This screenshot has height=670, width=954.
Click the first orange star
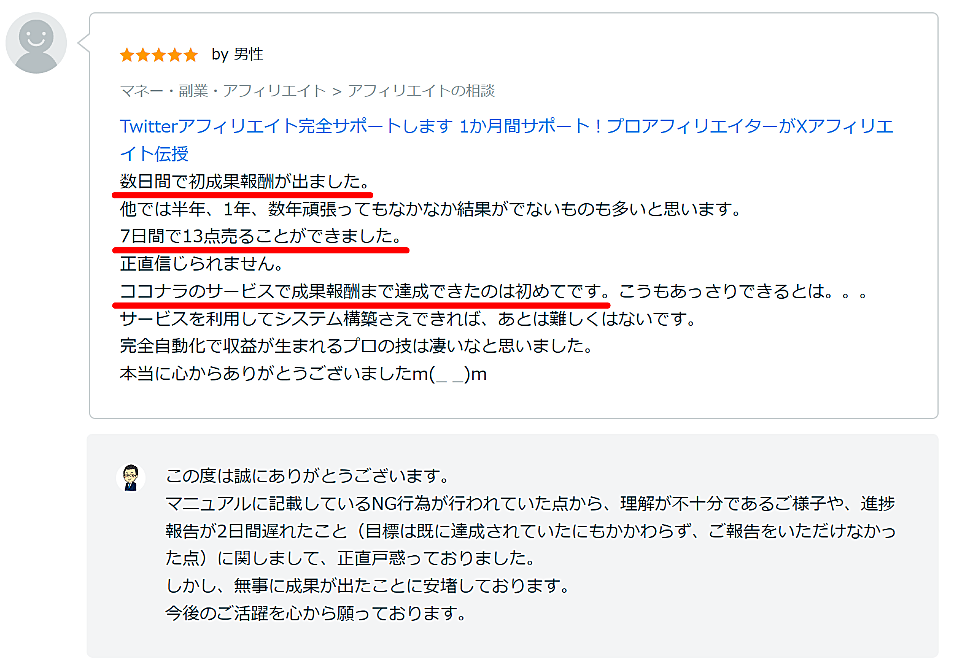click(127, 55)
